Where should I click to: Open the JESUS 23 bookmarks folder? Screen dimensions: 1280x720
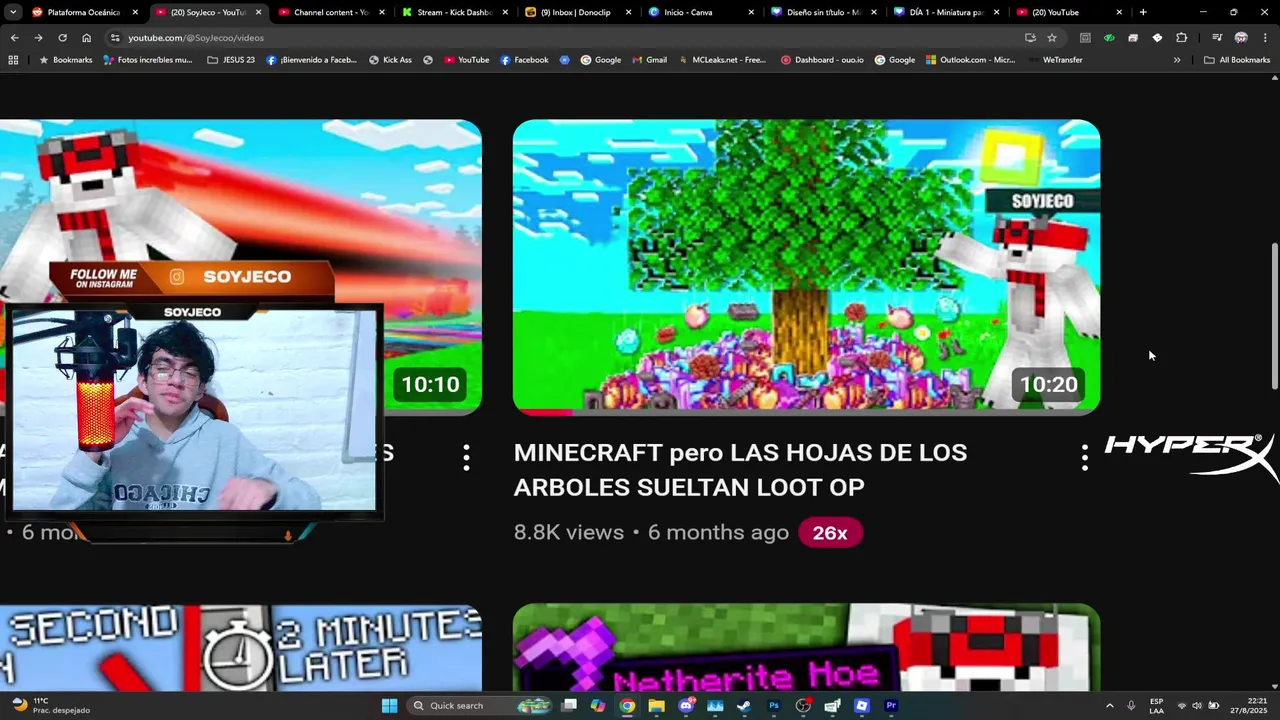231,60
